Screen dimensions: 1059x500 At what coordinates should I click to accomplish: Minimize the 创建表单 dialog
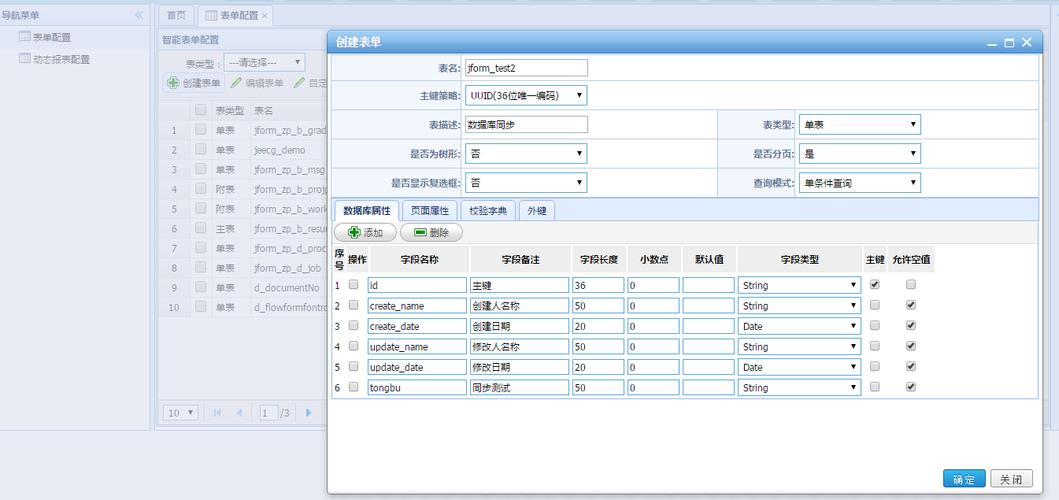(x=991, y=43)
